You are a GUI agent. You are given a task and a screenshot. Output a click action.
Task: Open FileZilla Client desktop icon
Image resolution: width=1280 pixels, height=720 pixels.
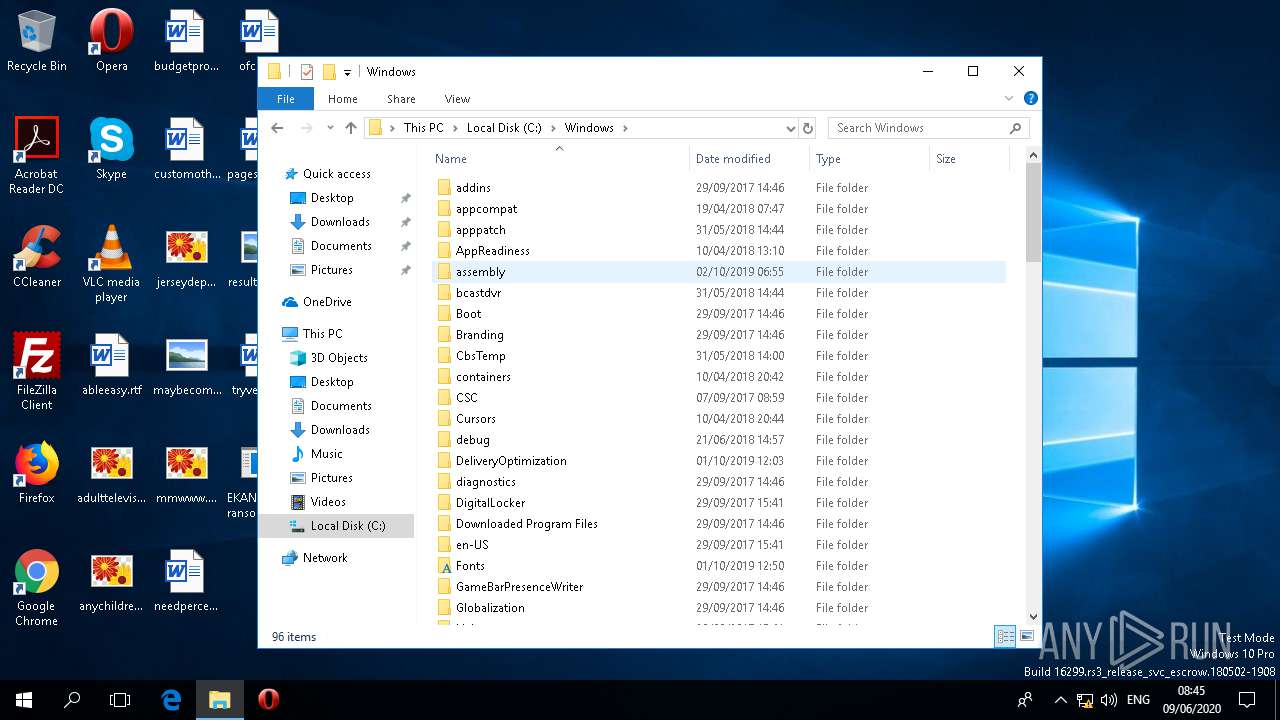tap(37, 372)
